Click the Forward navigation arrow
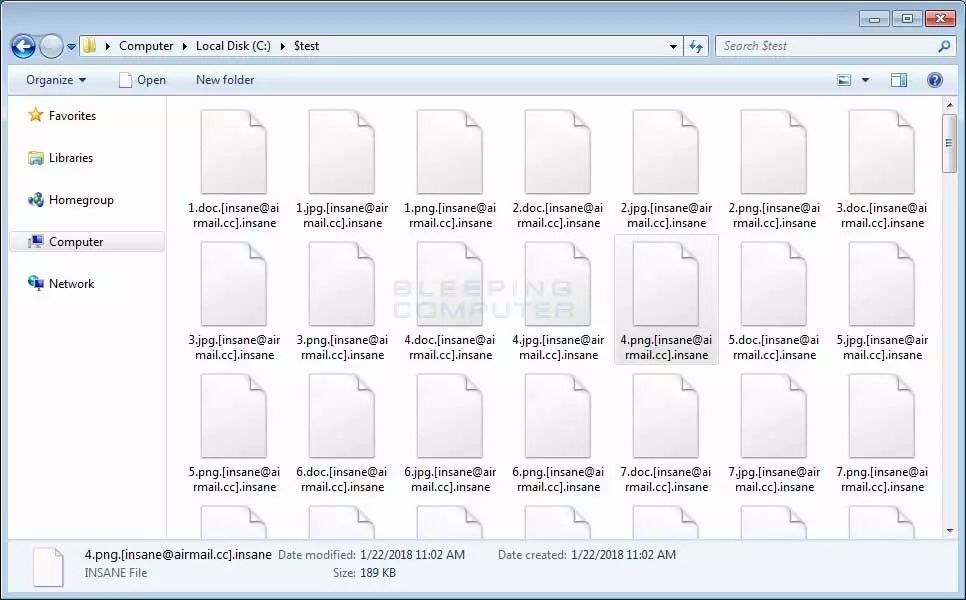Viewport: 966px width, 600px height. pos(51,46)
